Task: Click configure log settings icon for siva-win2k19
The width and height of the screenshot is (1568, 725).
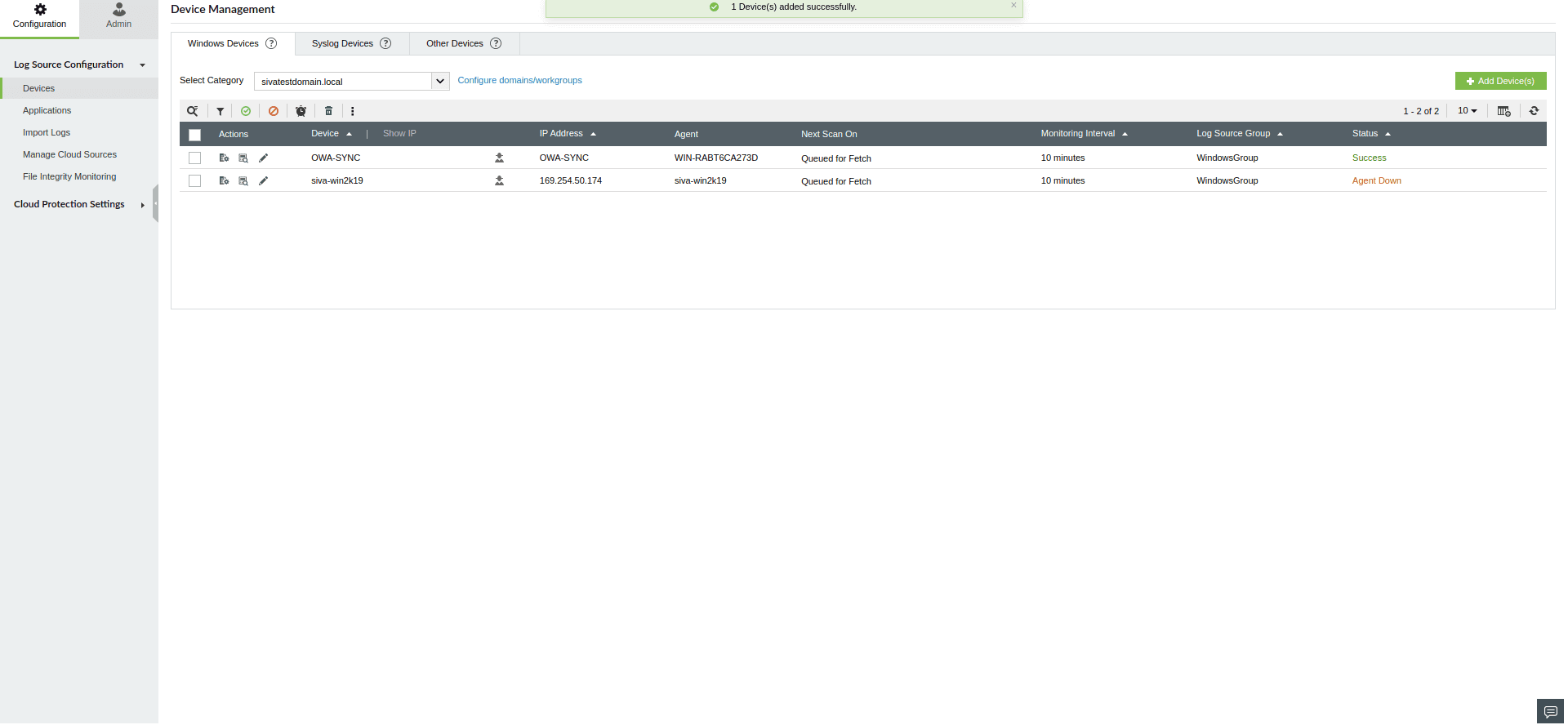Action: (x=224, y=180)
